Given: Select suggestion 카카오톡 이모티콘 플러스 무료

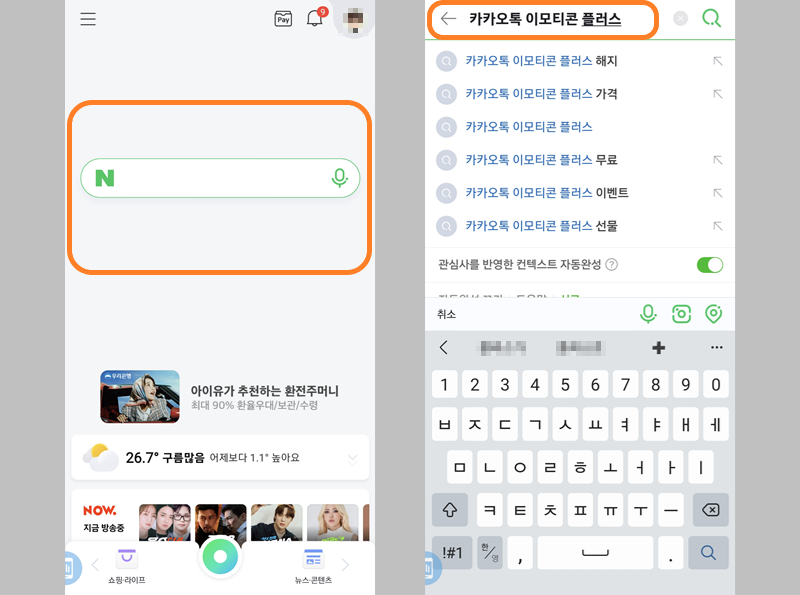Looking at the screenshot, I should pos(541,160).
